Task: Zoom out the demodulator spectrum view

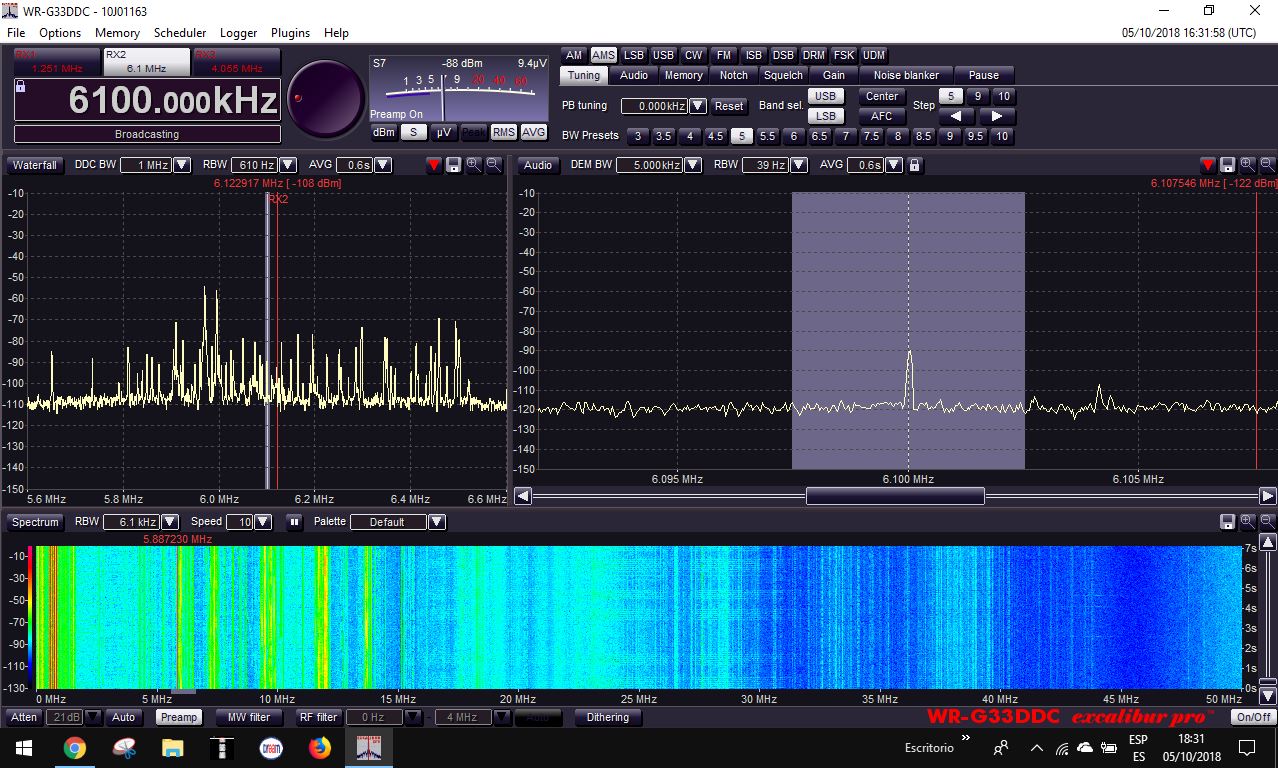Action: (x=1266, y=164)
